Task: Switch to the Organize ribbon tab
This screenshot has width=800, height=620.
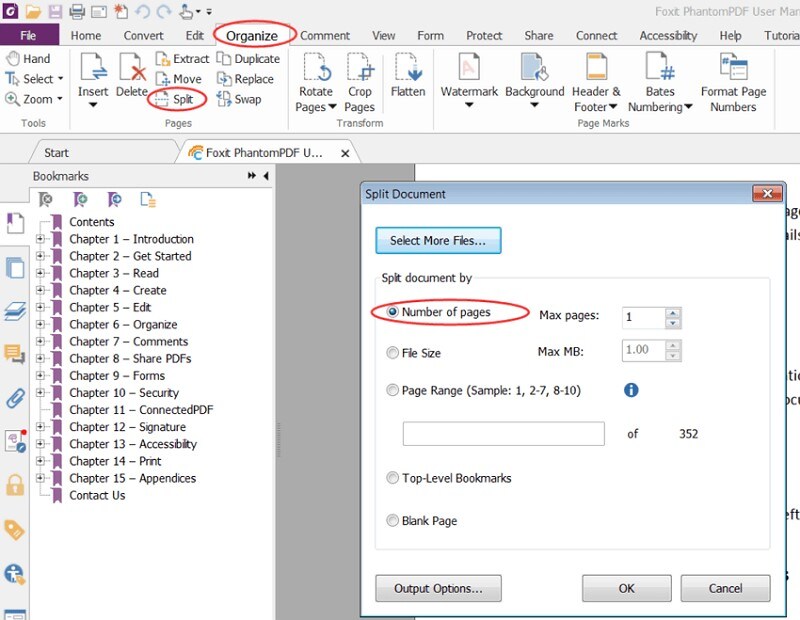Action: pos(252,34)
